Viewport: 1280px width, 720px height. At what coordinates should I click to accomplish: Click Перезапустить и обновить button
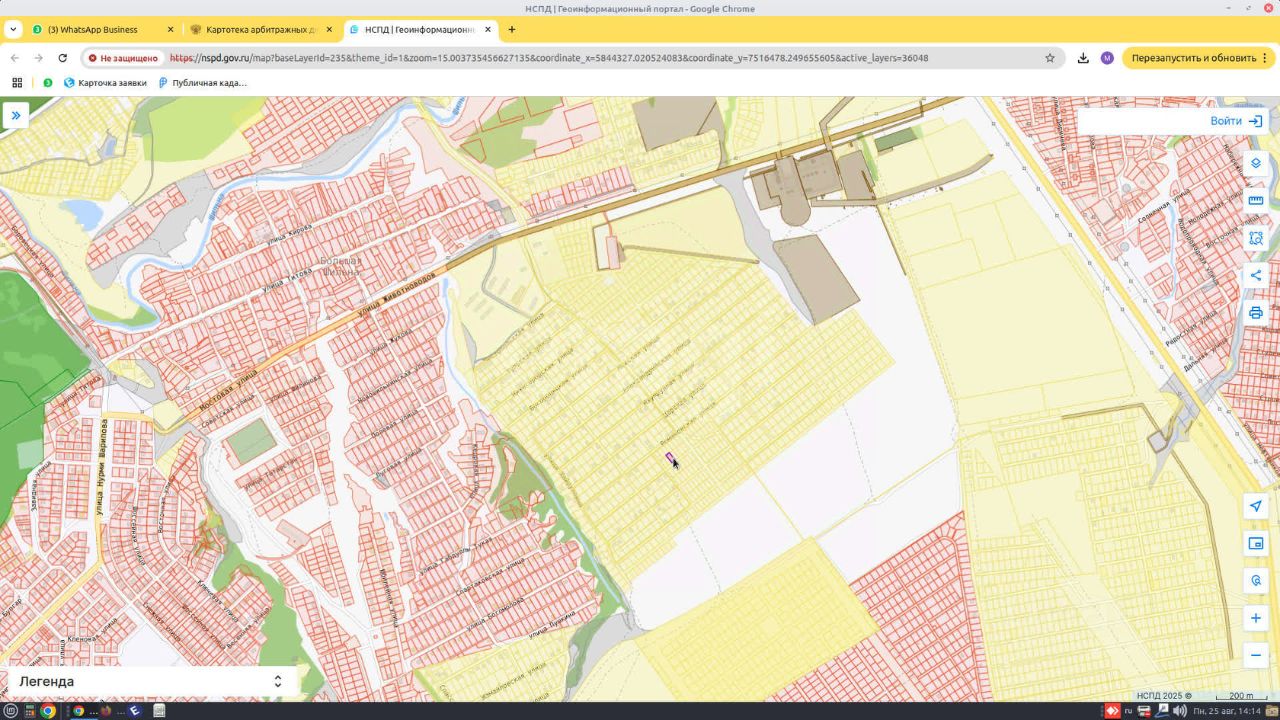(1194, 58)
